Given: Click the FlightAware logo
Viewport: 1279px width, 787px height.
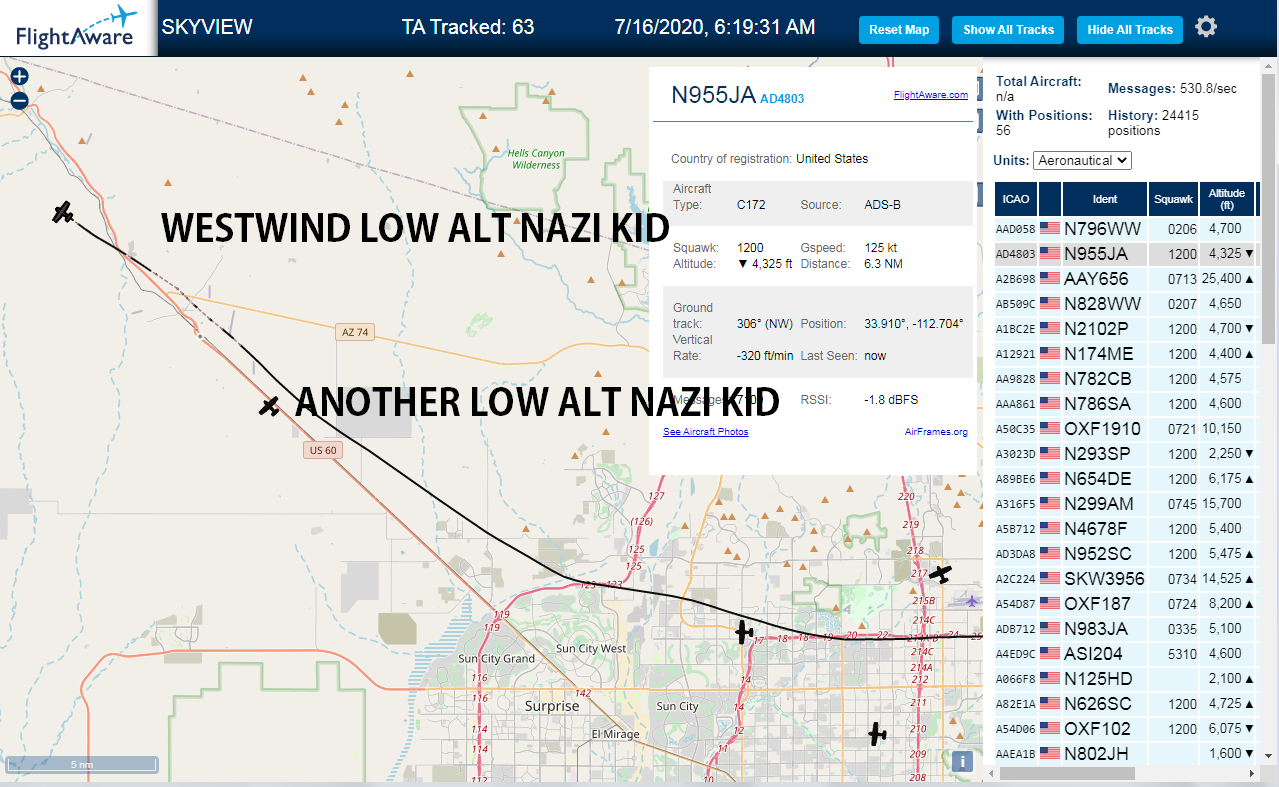Looking at the screenshot, I should [x=77, y=28].
